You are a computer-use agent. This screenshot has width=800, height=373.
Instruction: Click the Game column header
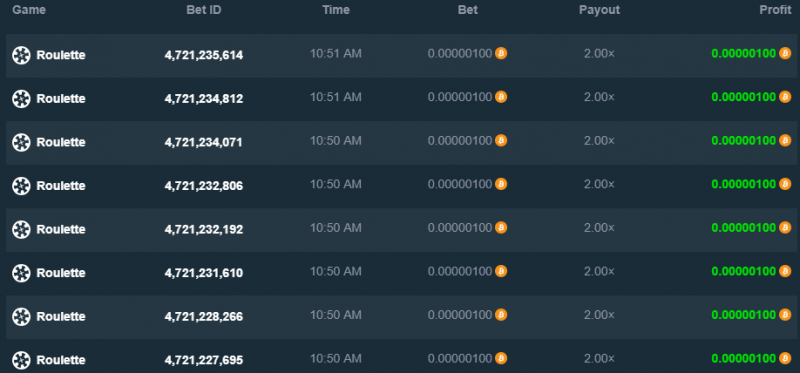(x=29, y=10)
